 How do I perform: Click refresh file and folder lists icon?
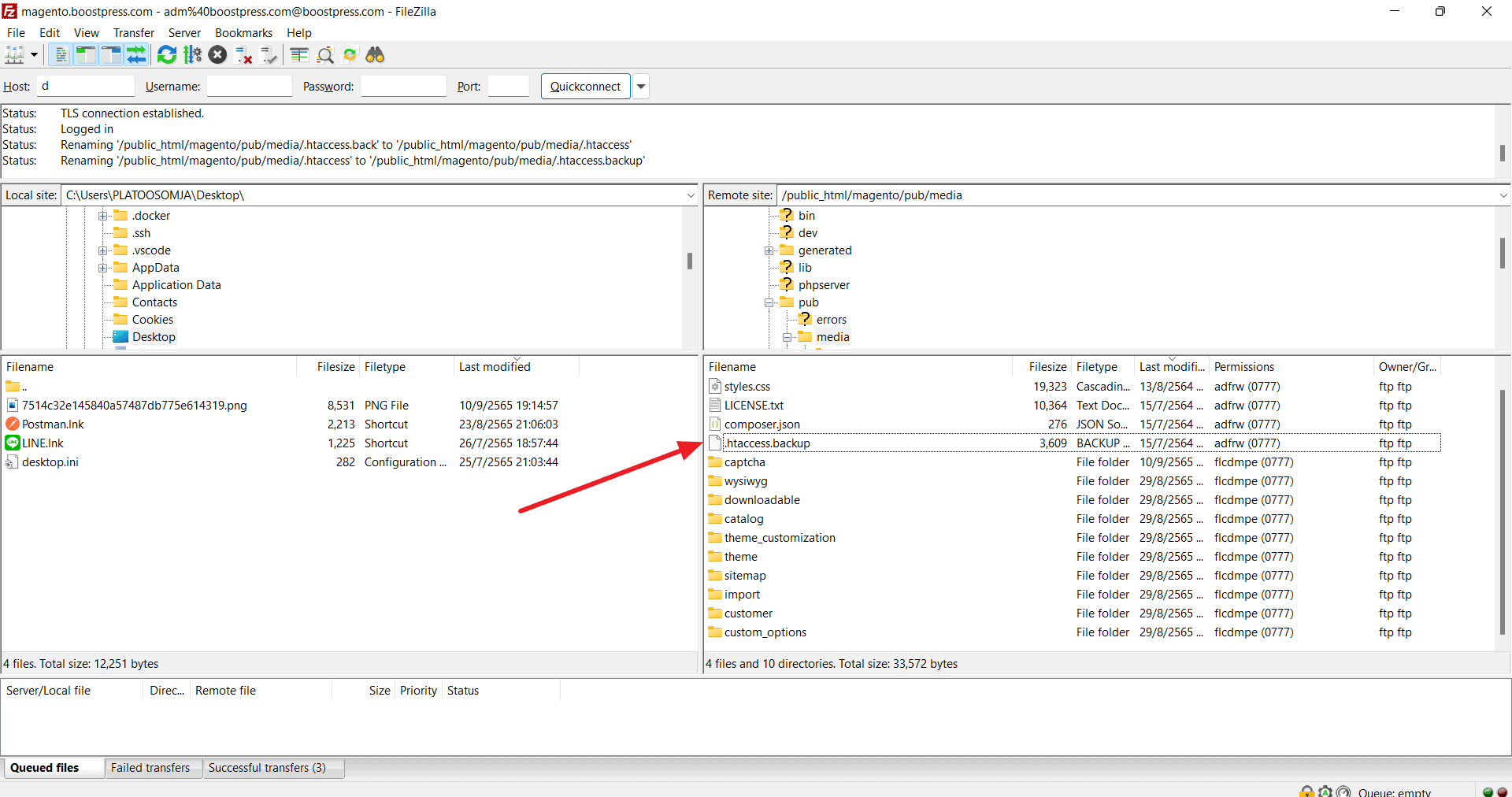[x=167, y=55]
